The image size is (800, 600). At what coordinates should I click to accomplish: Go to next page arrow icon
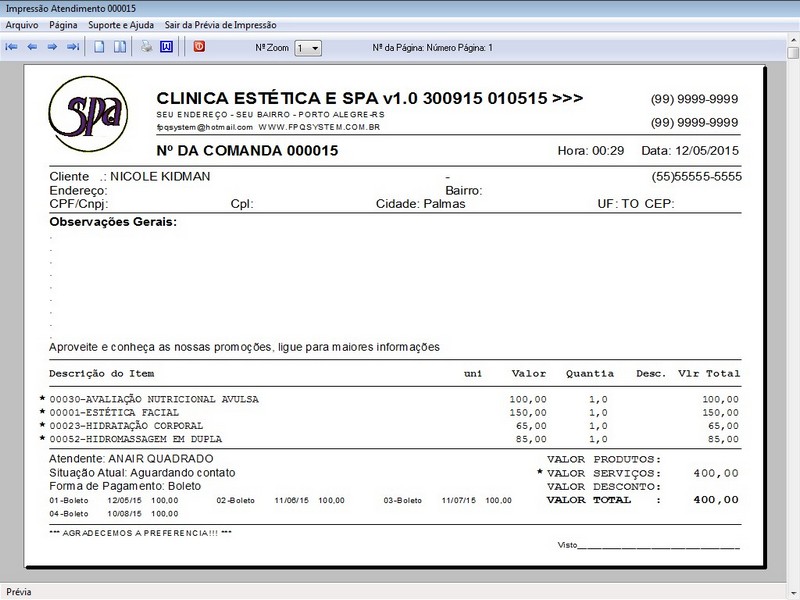pyautogui.click(x=52, y=47)
